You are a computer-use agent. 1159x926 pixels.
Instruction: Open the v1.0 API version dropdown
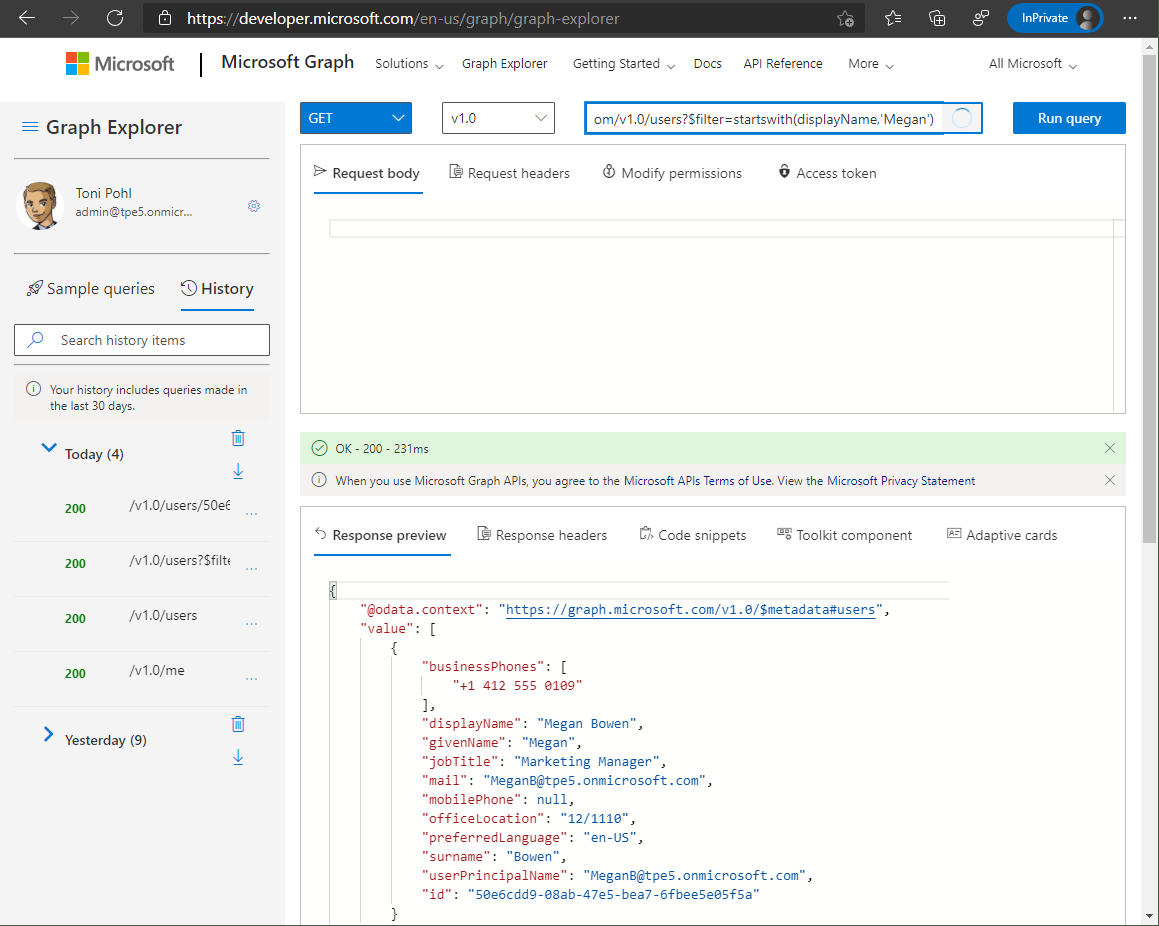[497, 118]
